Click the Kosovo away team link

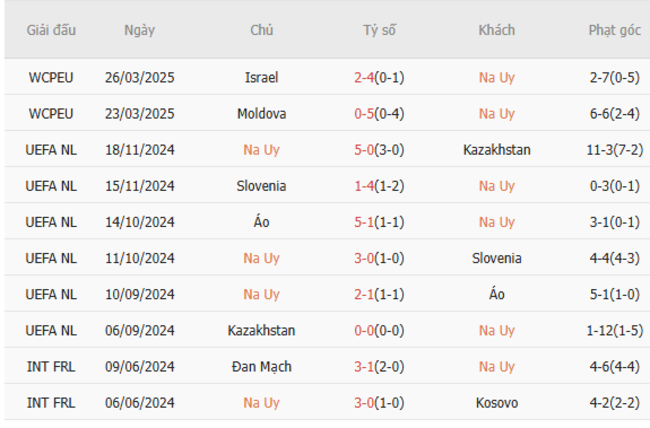[497, 402]
